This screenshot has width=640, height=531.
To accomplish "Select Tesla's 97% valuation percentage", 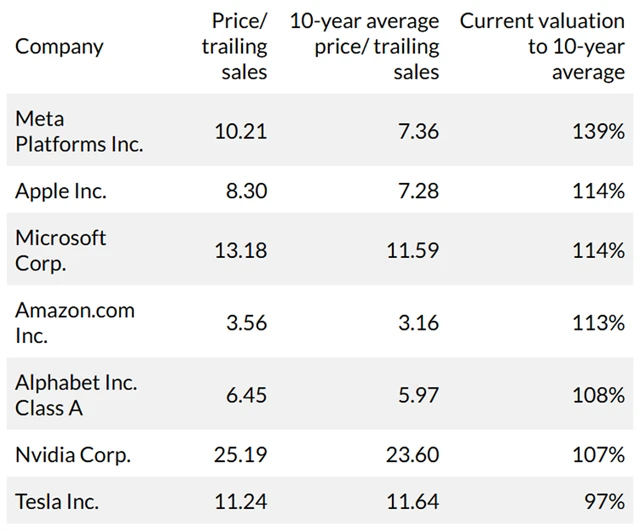I will (606, 503).
